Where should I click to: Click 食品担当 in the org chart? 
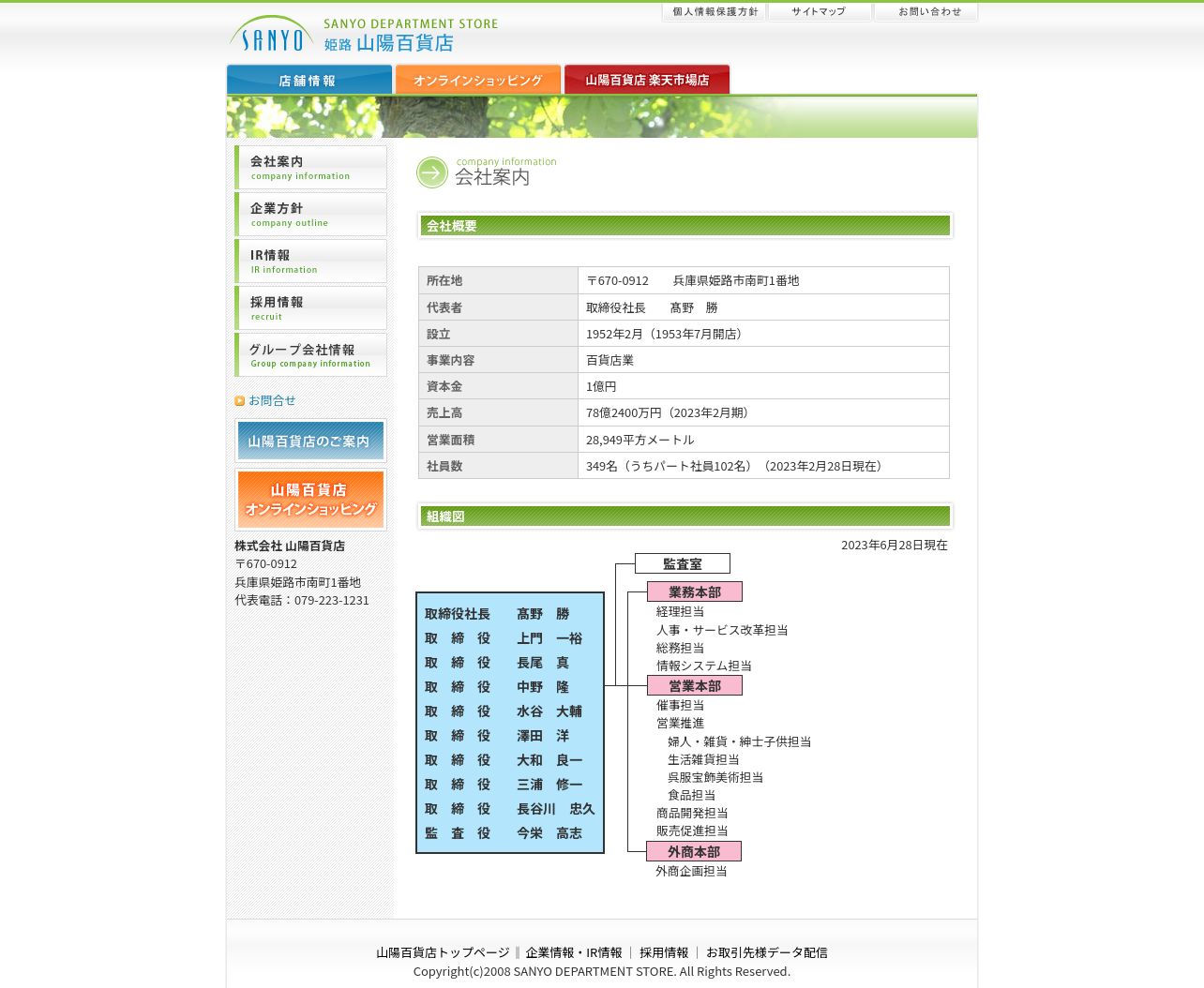tap(691, 795)
